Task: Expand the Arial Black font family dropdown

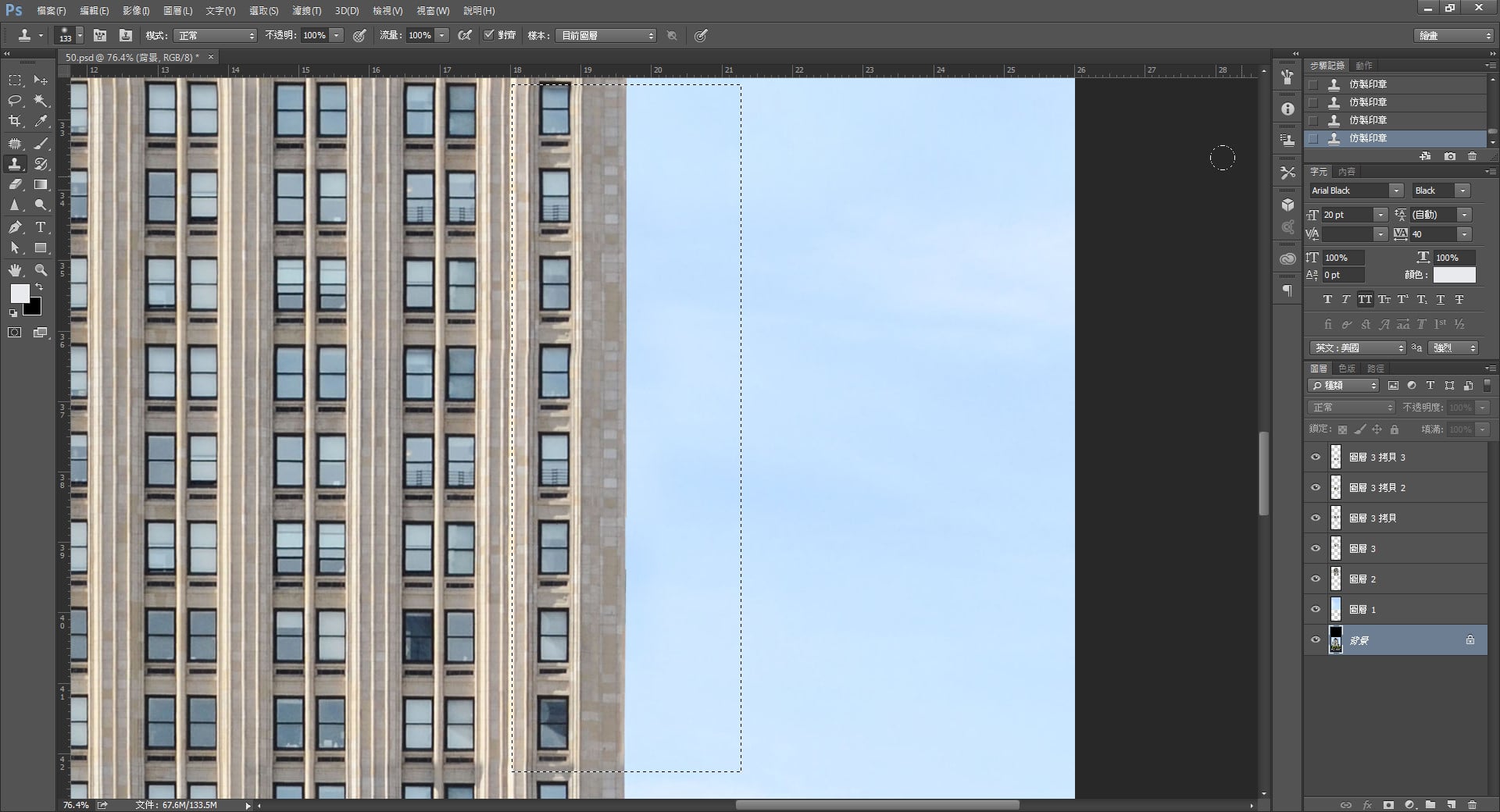Action: (1395, 191)
